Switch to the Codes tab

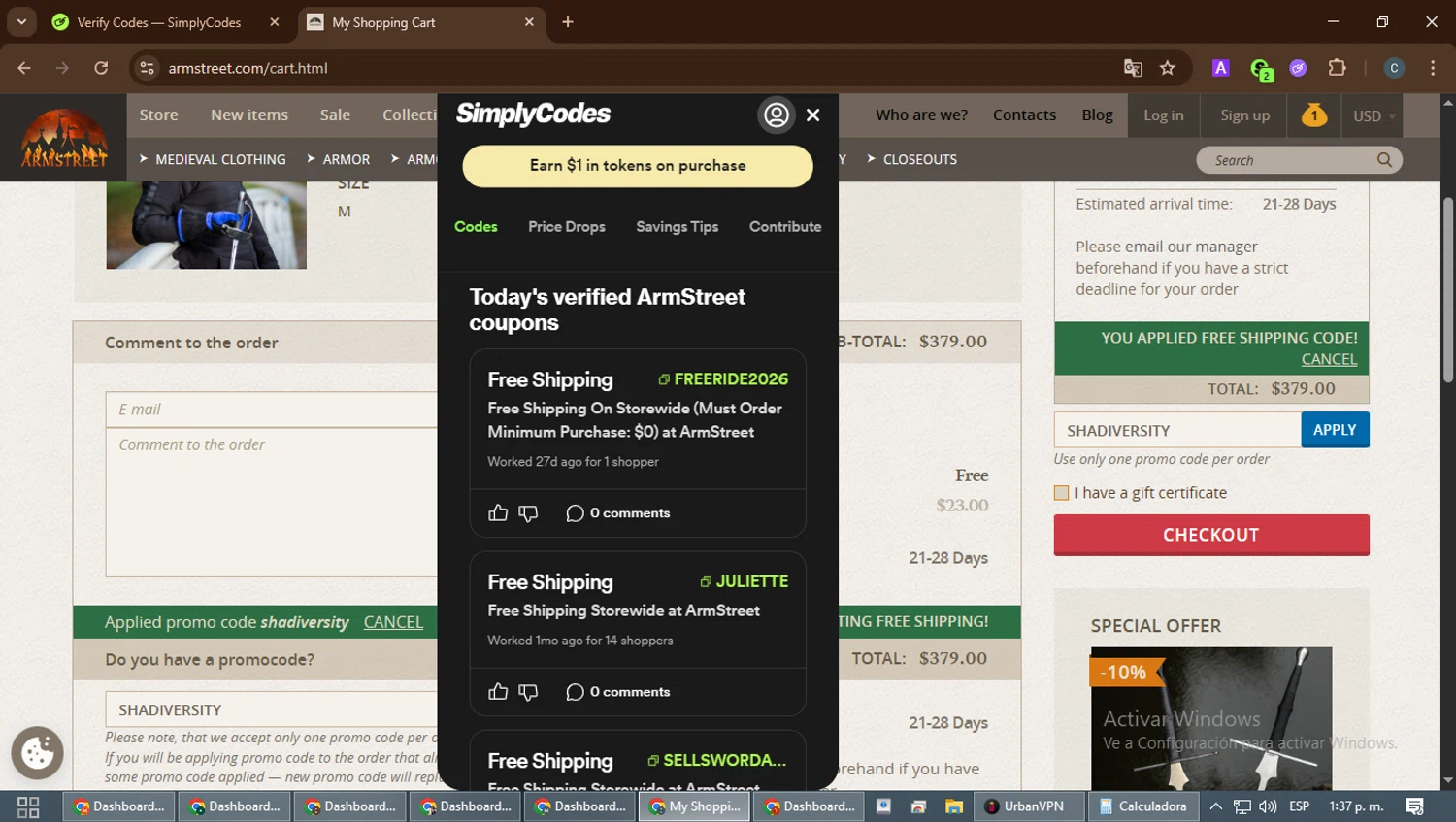click(476, 226)
